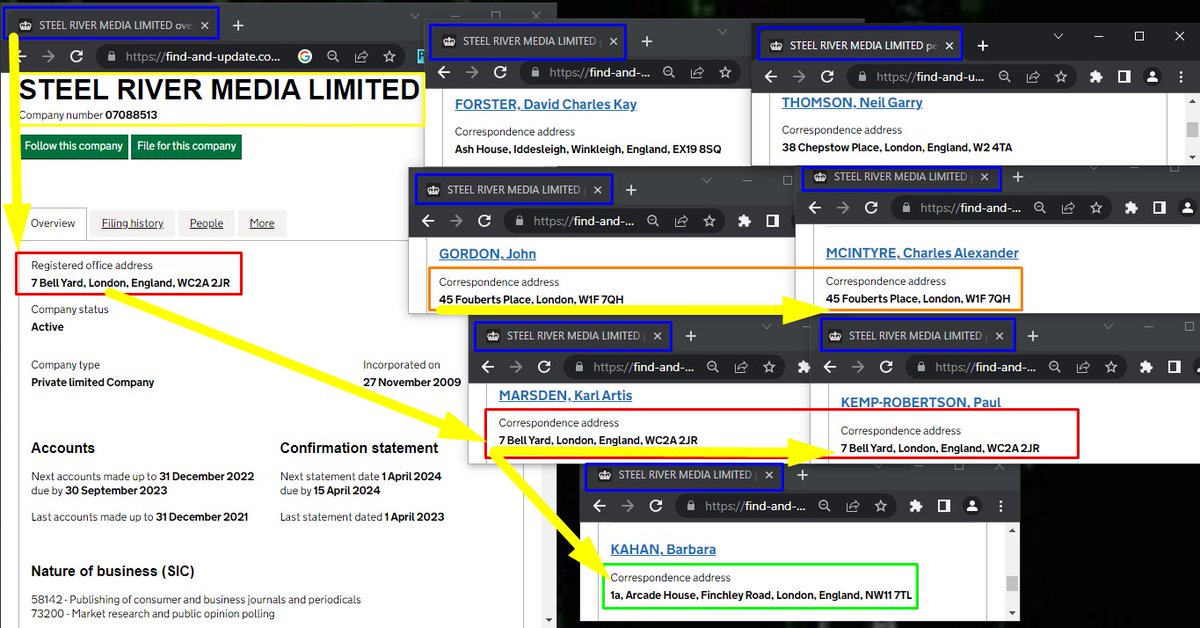Share the page in the MCINTYRE window
This screenshot has height=628, width=1200.
pyautogui.click(x=1067, y=208)
